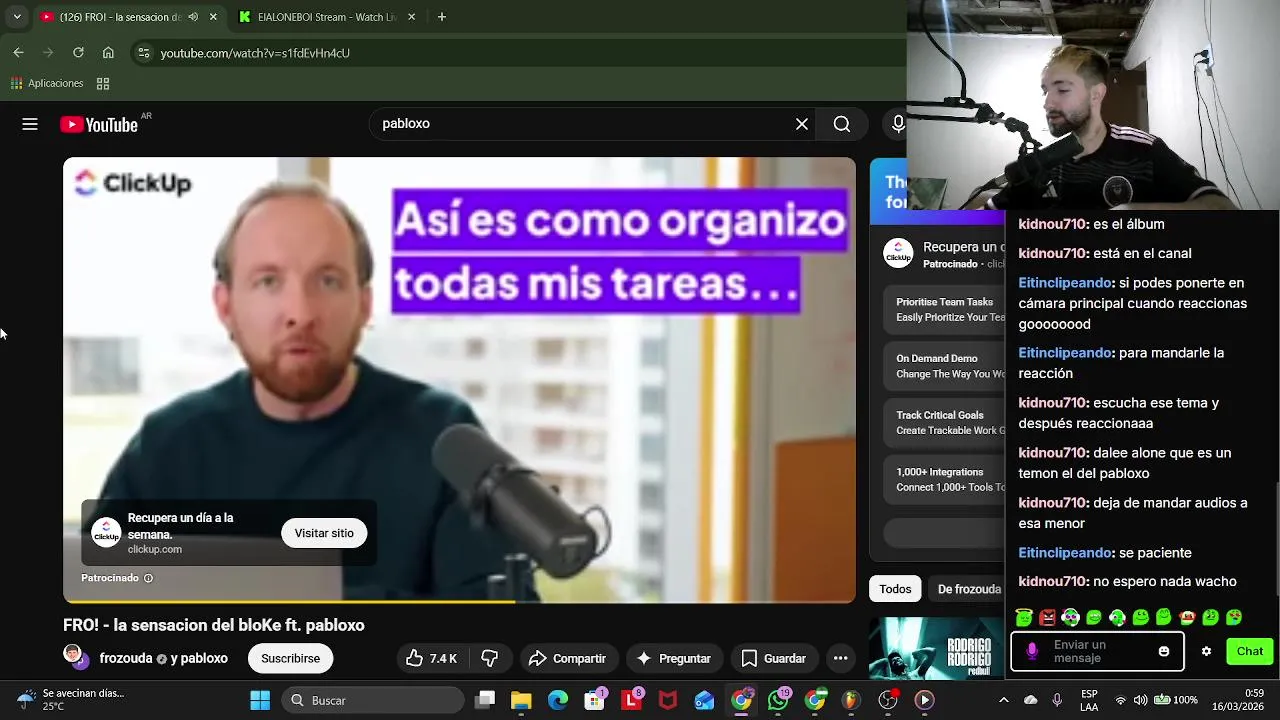Open the pabloxo channel link

[204, 658]
